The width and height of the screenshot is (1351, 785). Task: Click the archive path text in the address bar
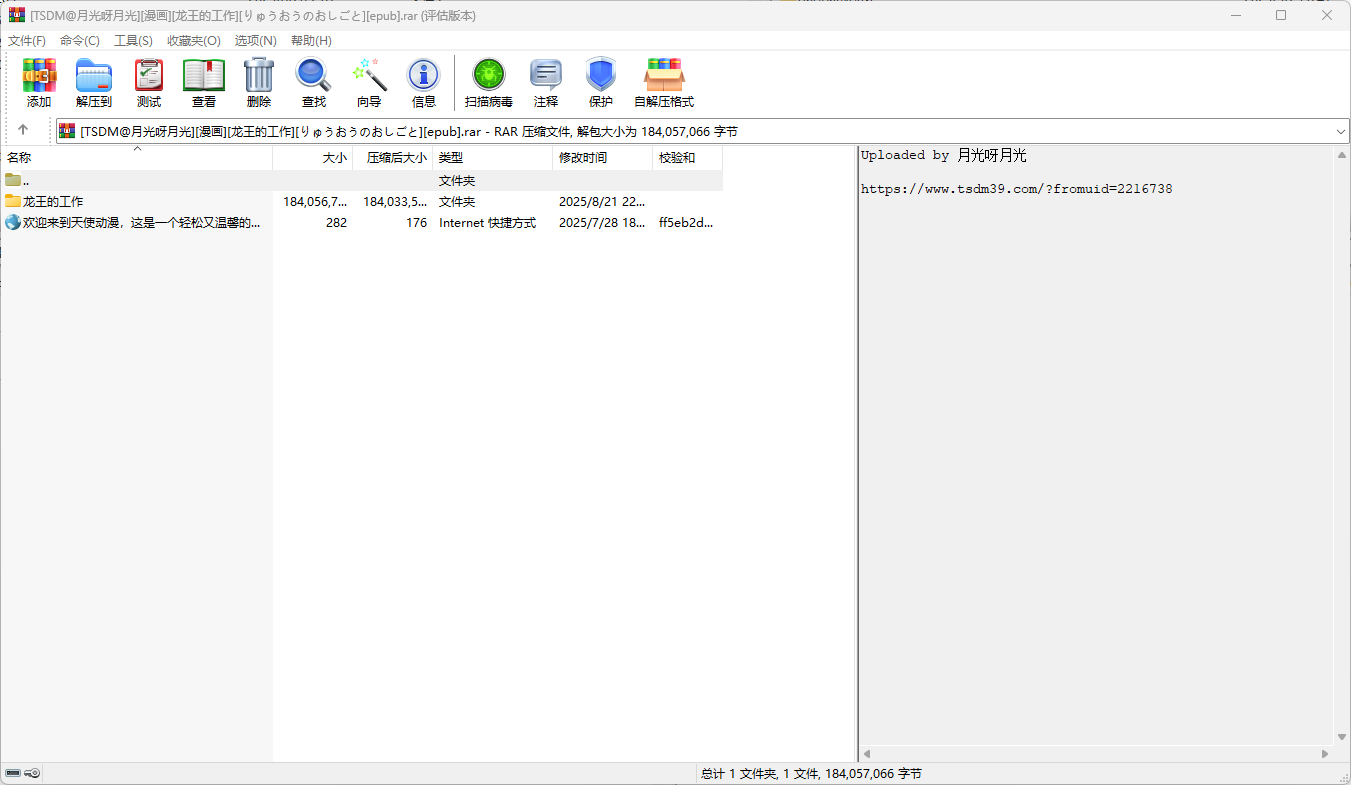click(x=410, y=131)
